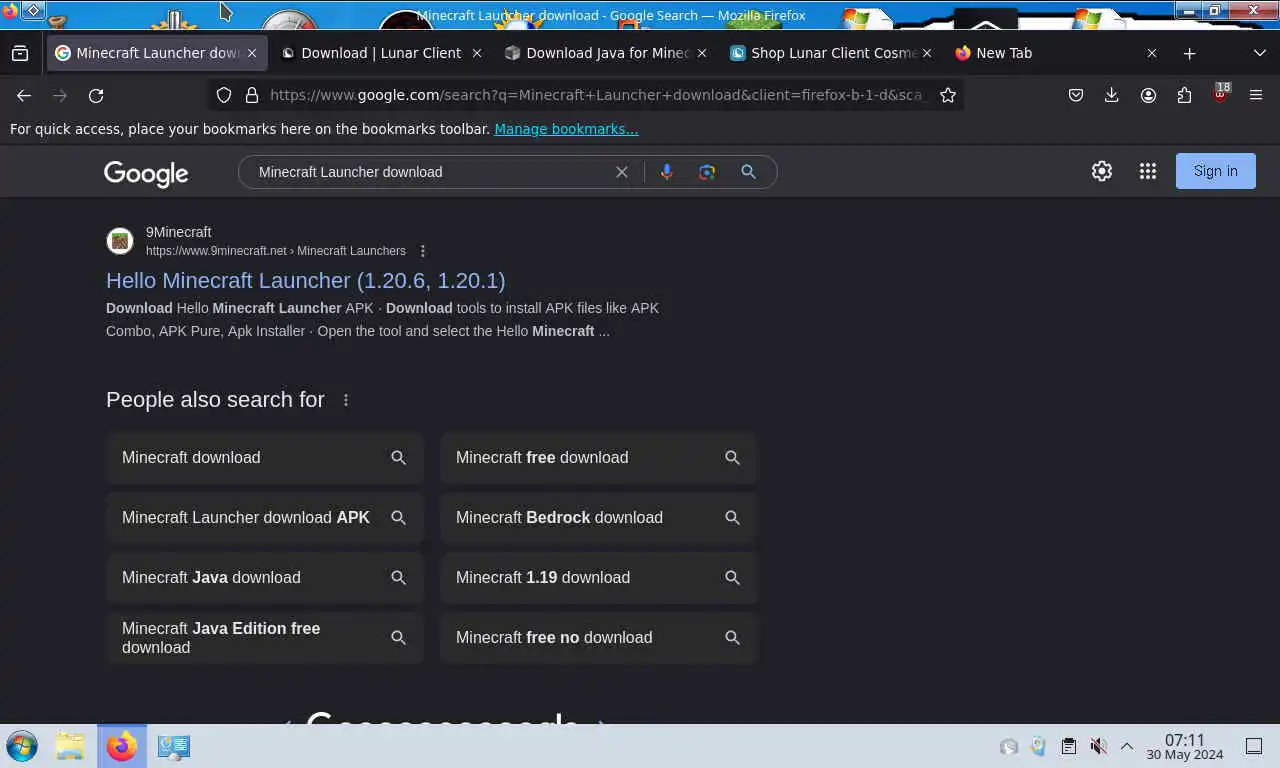Click the Sign in button
This screenshot has width=1280, height=768.
pos(1215,171)
